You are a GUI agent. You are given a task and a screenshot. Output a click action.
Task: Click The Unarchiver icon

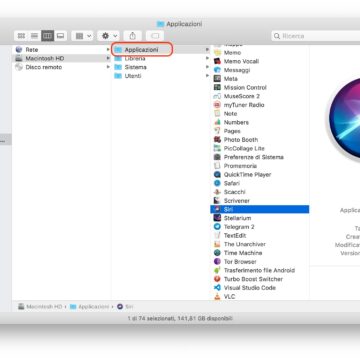click(x=217, y=244)
